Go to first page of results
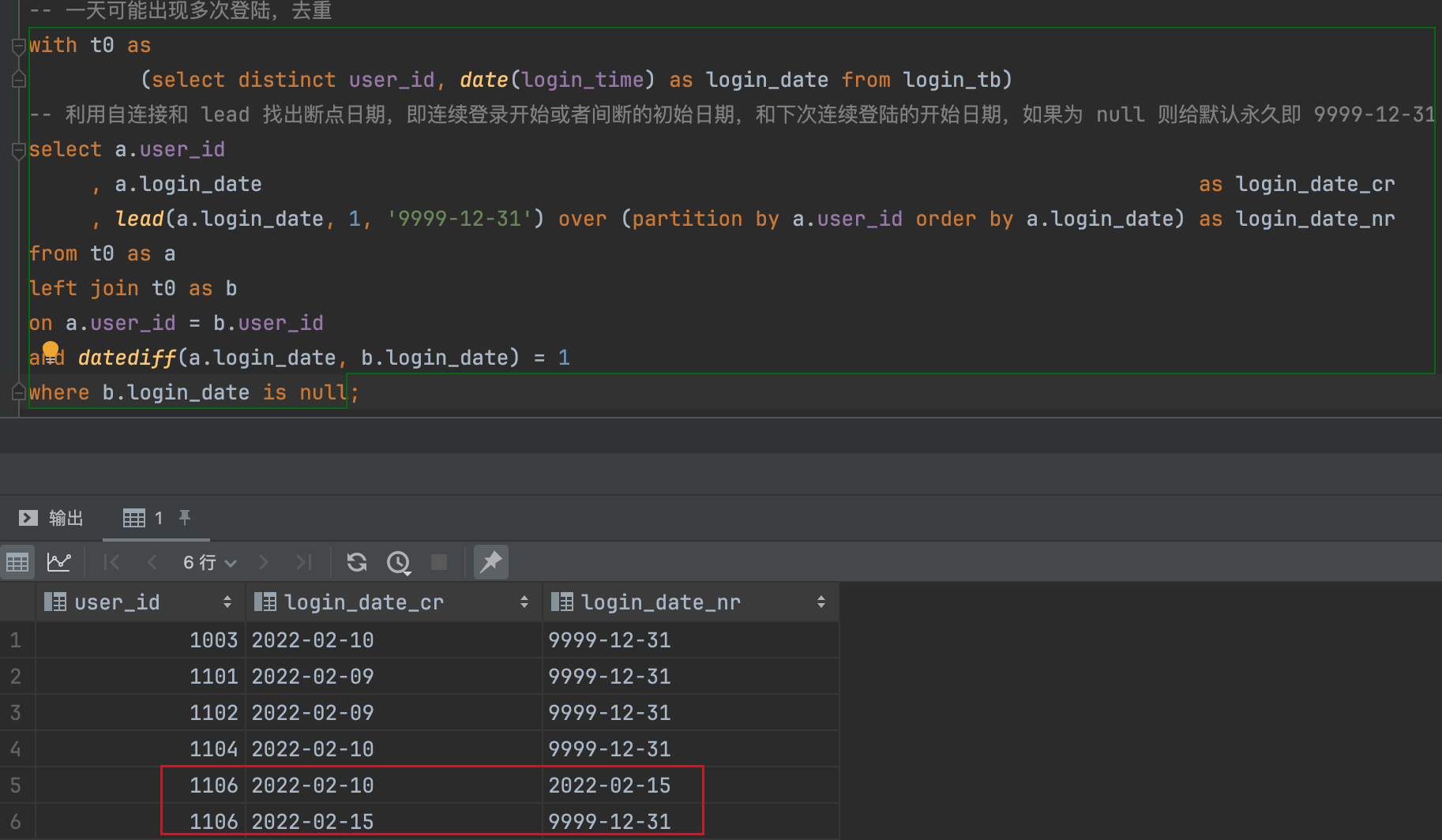The height and width of the screenshot is (840, 1442). [111, 562]
